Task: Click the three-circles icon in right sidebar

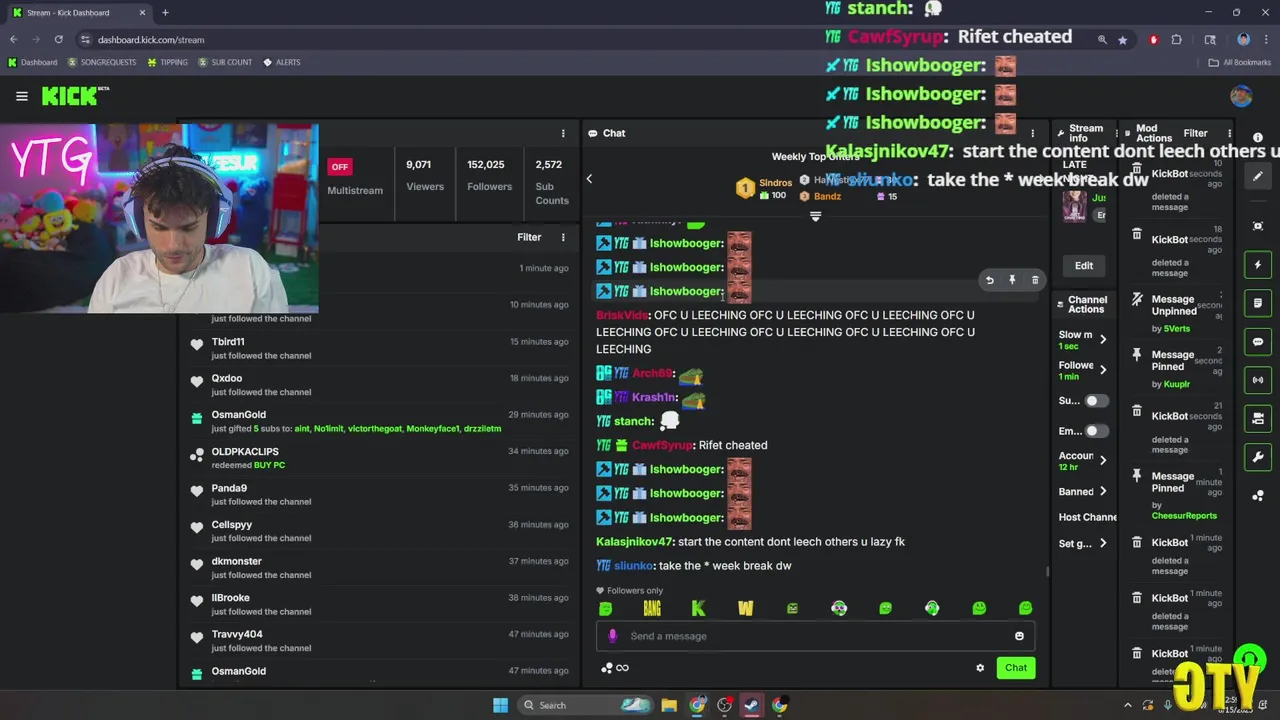Action: (1258, 496)
